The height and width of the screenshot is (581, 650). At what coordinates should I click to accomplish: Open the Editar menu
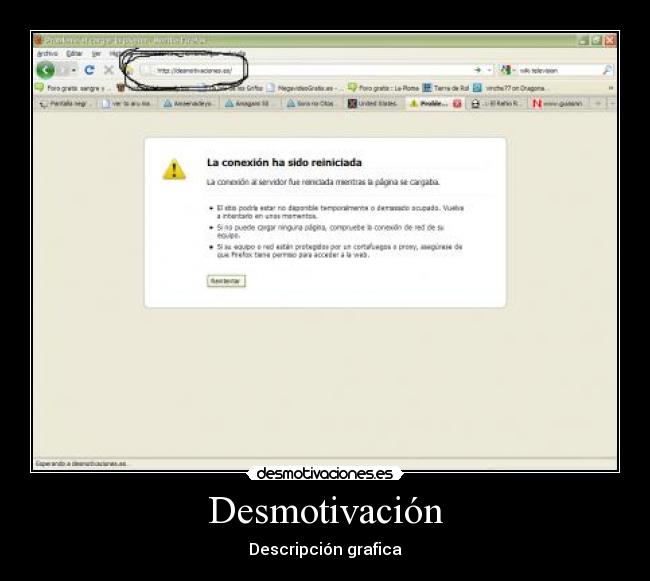(74, 53)
